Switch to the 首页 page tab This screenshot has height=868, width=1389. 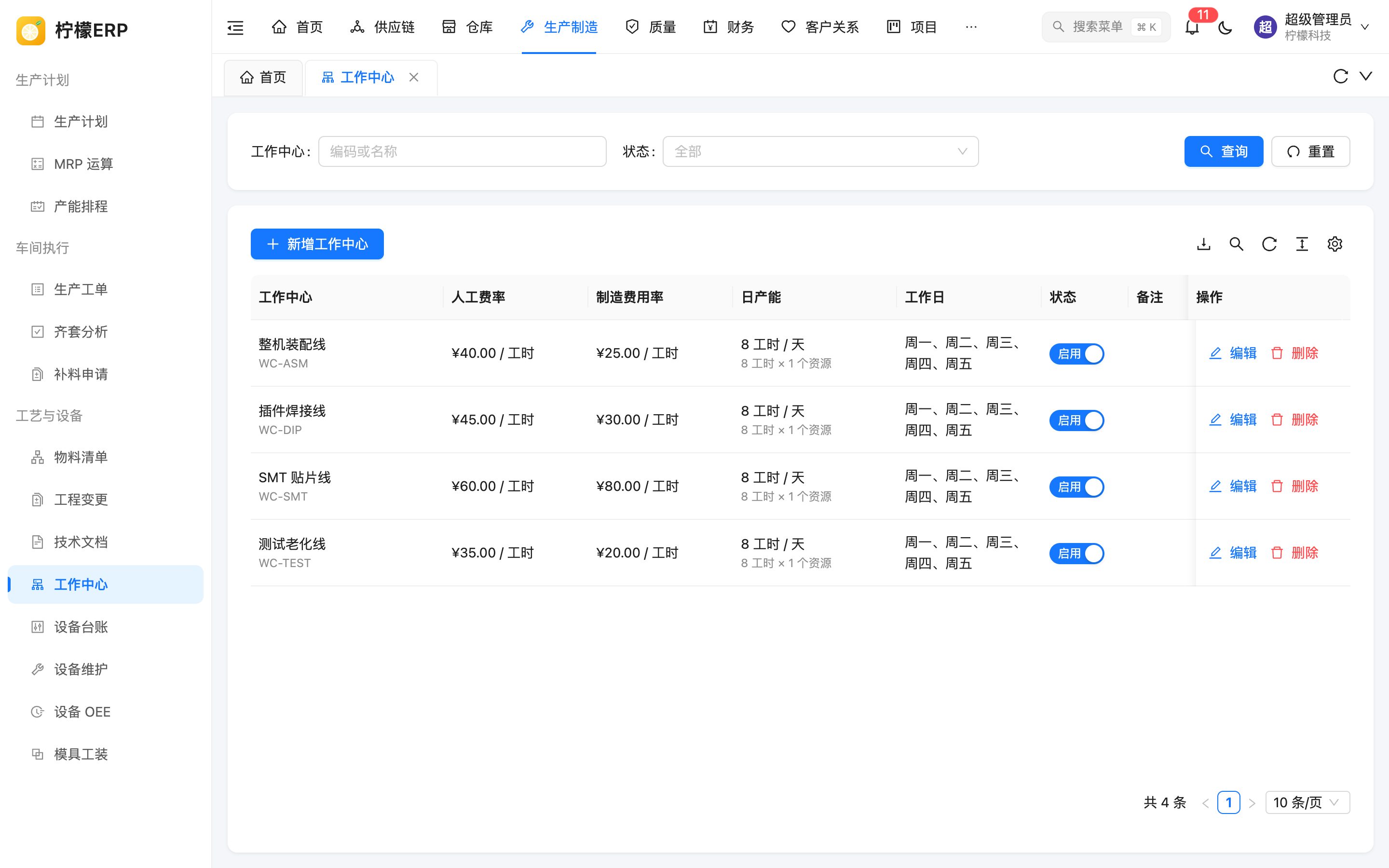pyautogui.click(x=263, y=77)
